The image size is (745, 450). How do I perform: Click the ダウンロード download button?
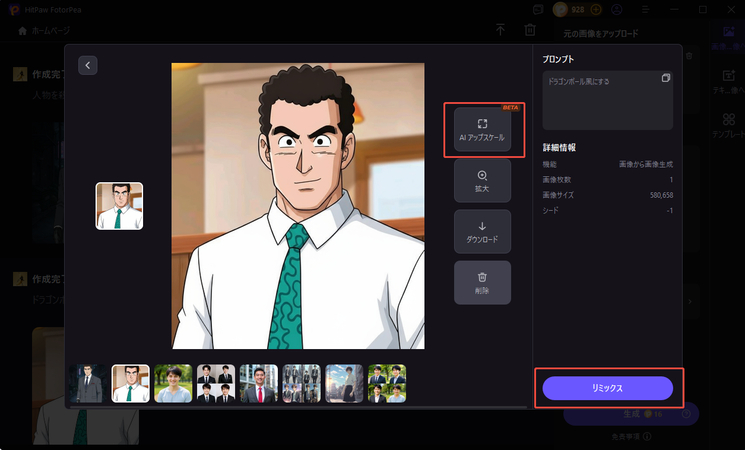[x=482, y=231]
